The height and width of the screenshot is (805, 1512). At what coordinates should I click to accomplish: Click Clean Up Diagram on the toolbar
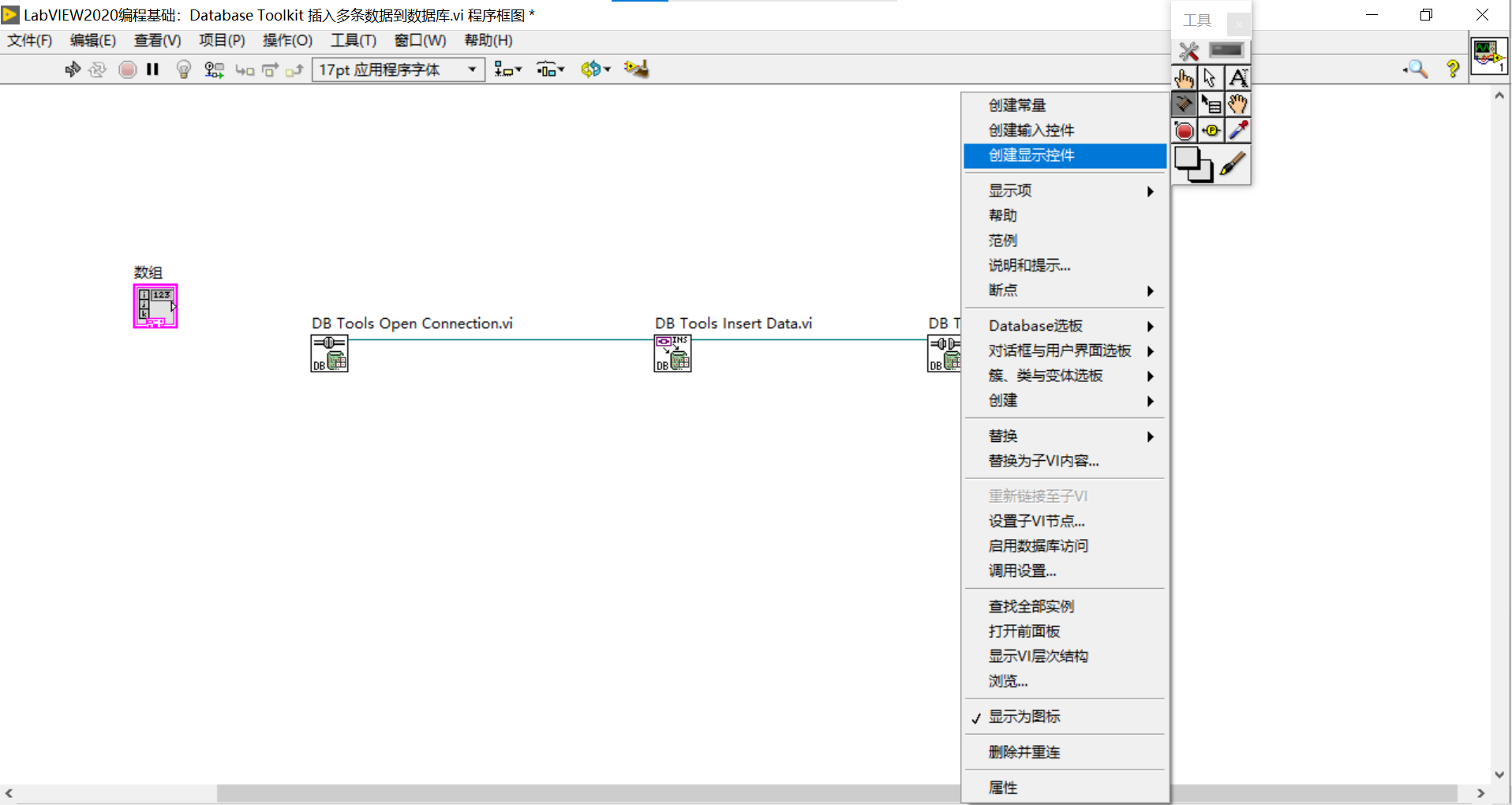click(x=637, y=69)
